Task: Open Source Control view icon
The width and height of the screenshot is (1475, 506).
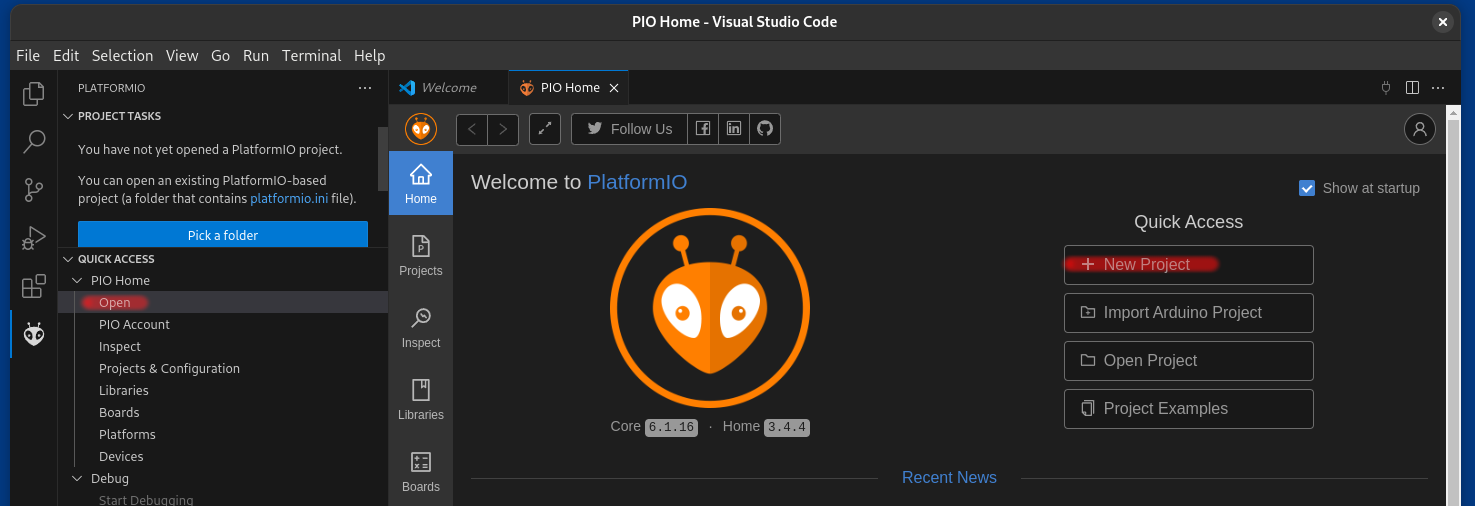Action: pos(34,190)
